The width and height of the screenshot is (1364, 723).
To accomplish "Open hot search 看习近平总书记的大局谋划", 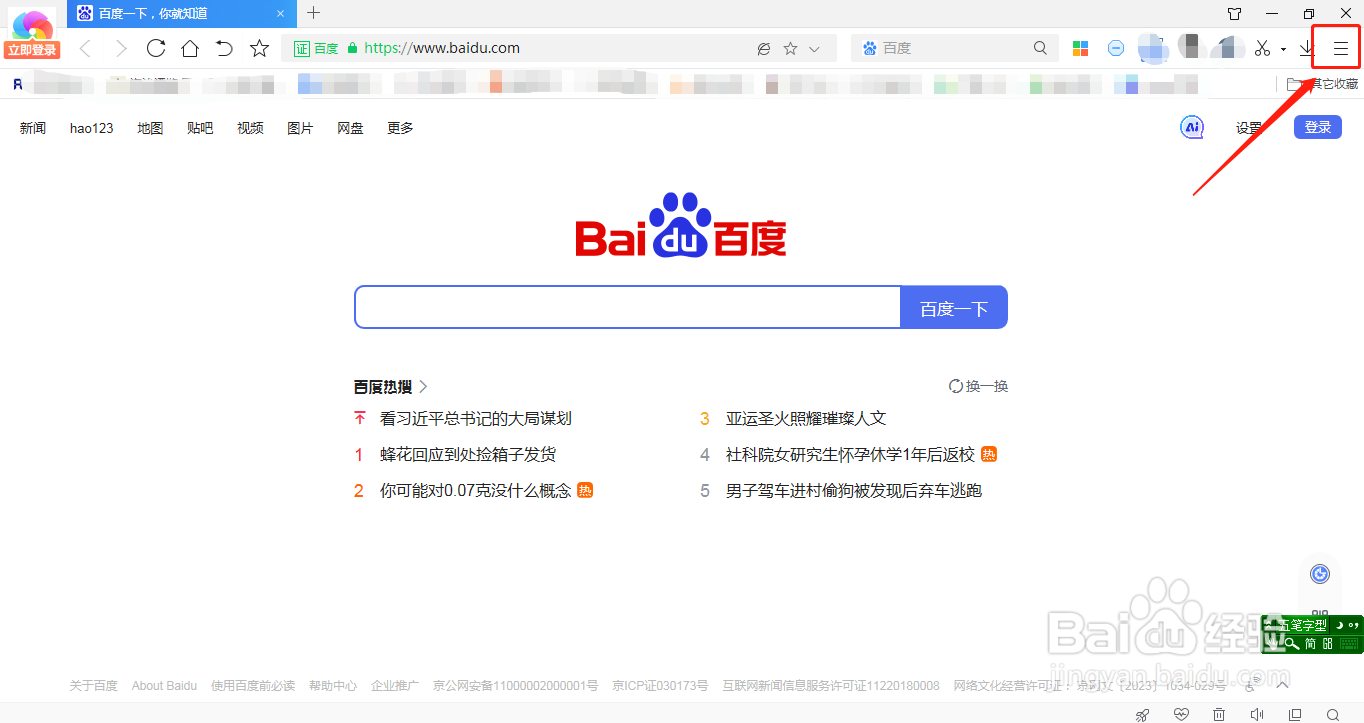I will point(476,418).
